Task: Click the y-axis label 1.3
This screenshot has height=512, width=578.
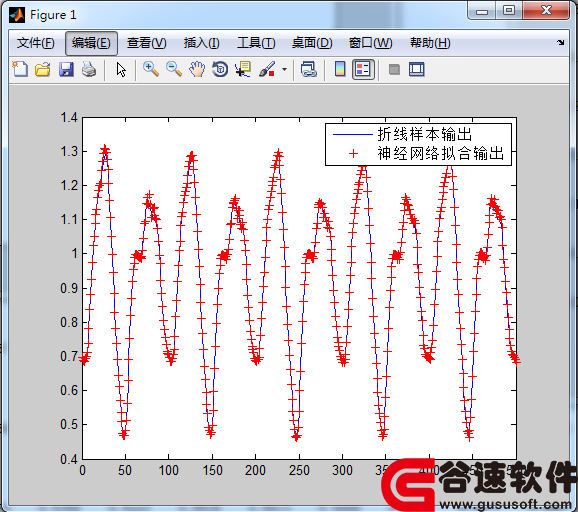Action: point(69,151)
